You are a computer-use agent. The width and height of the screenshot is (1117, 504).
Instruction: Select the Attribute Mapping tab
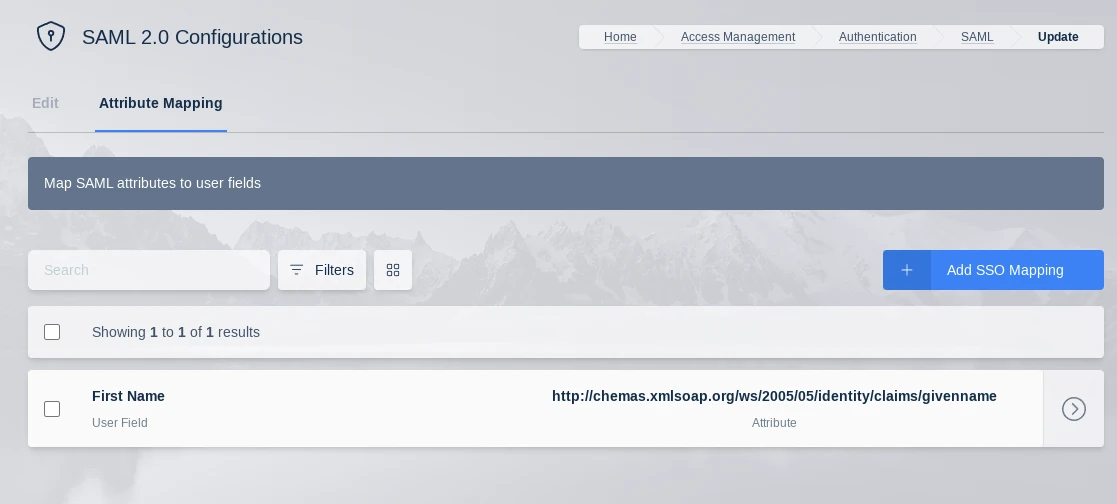pos(160,103)
